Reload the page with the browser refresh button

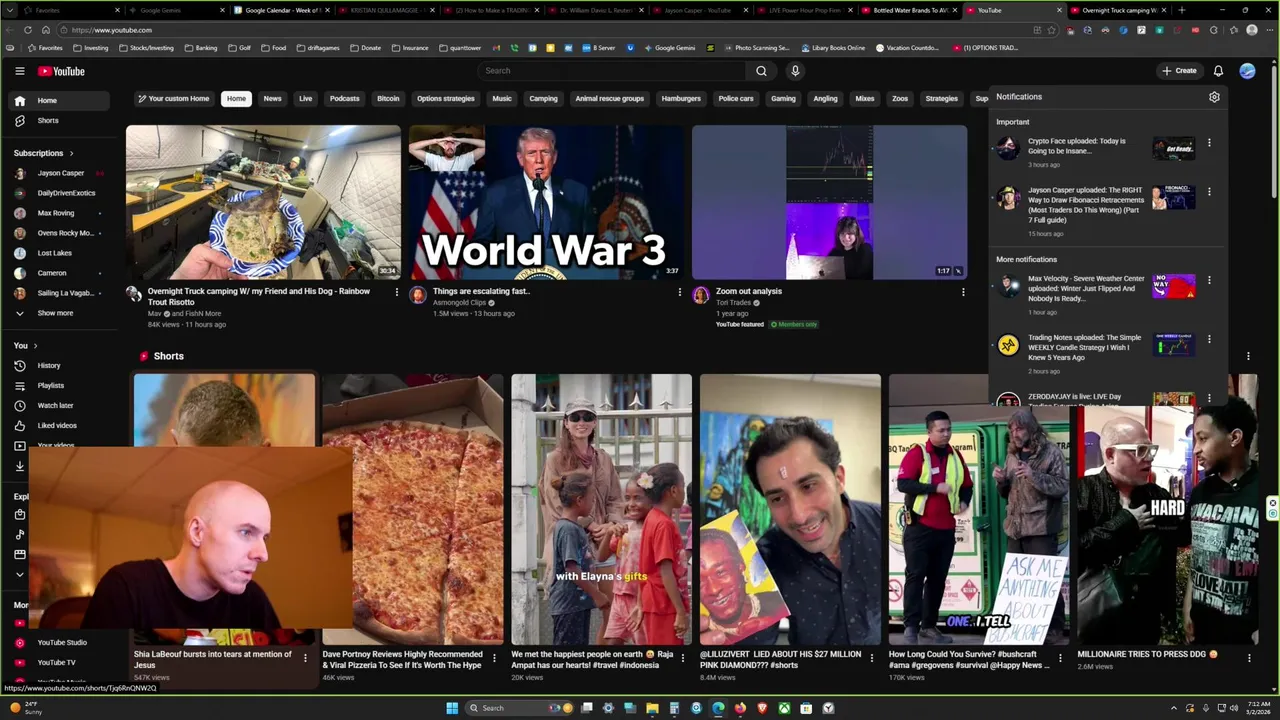(x=27, y=30)
